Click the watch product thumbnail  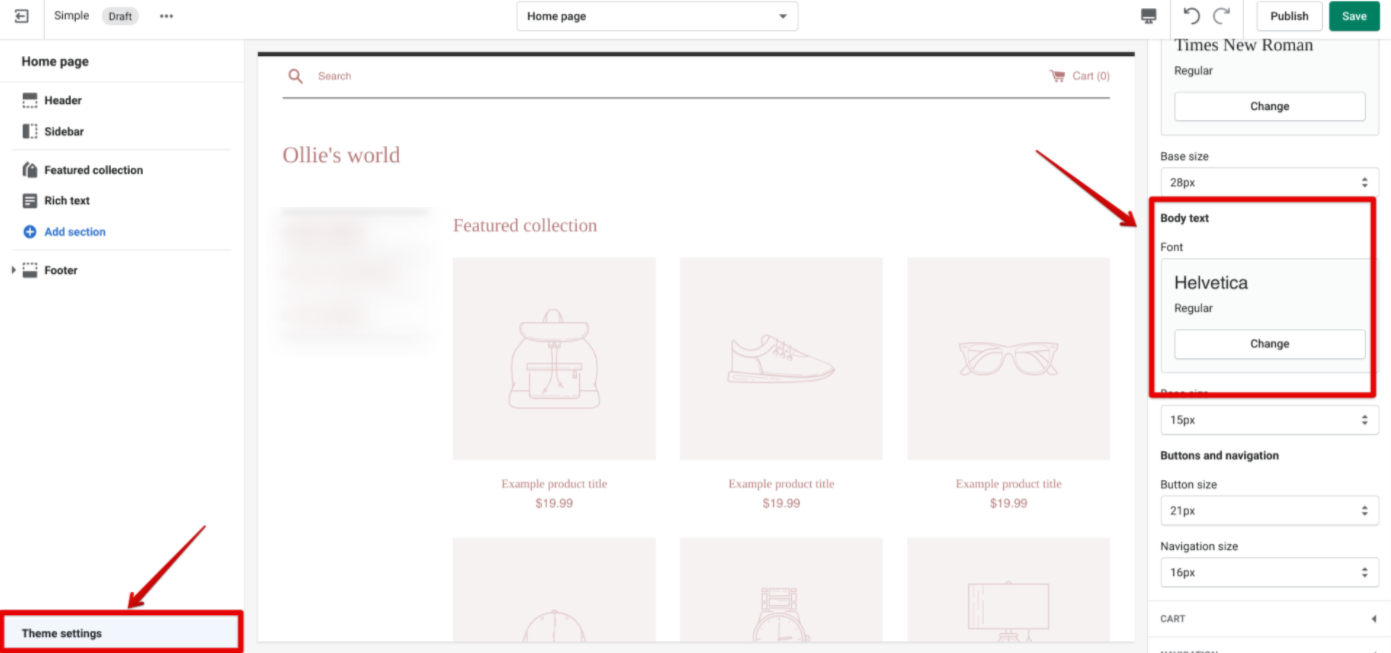tap(781, 590)
